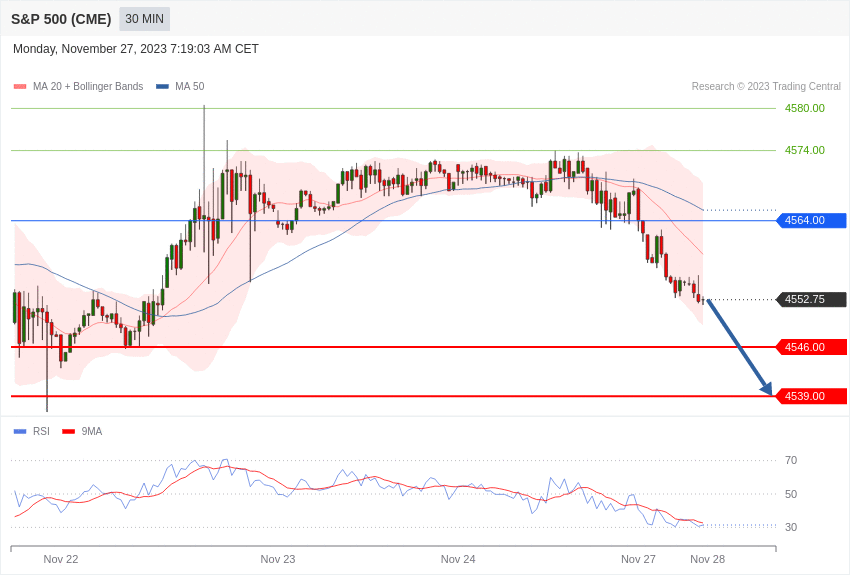
Task: Toggle the MA 50 legend entry
Action: [x=180, y=86]
